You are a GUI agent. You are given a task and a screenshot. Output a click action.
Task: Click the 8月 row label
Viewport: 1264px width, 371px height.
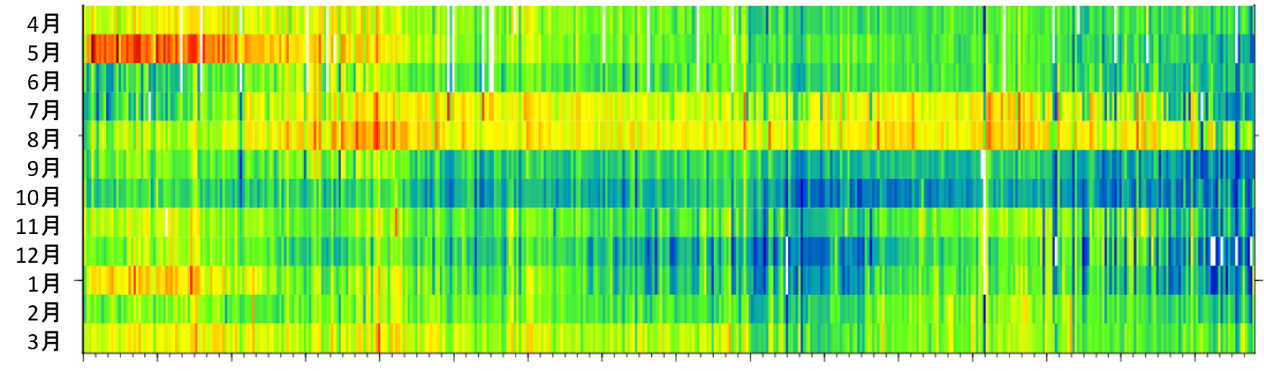coord(44,138)
